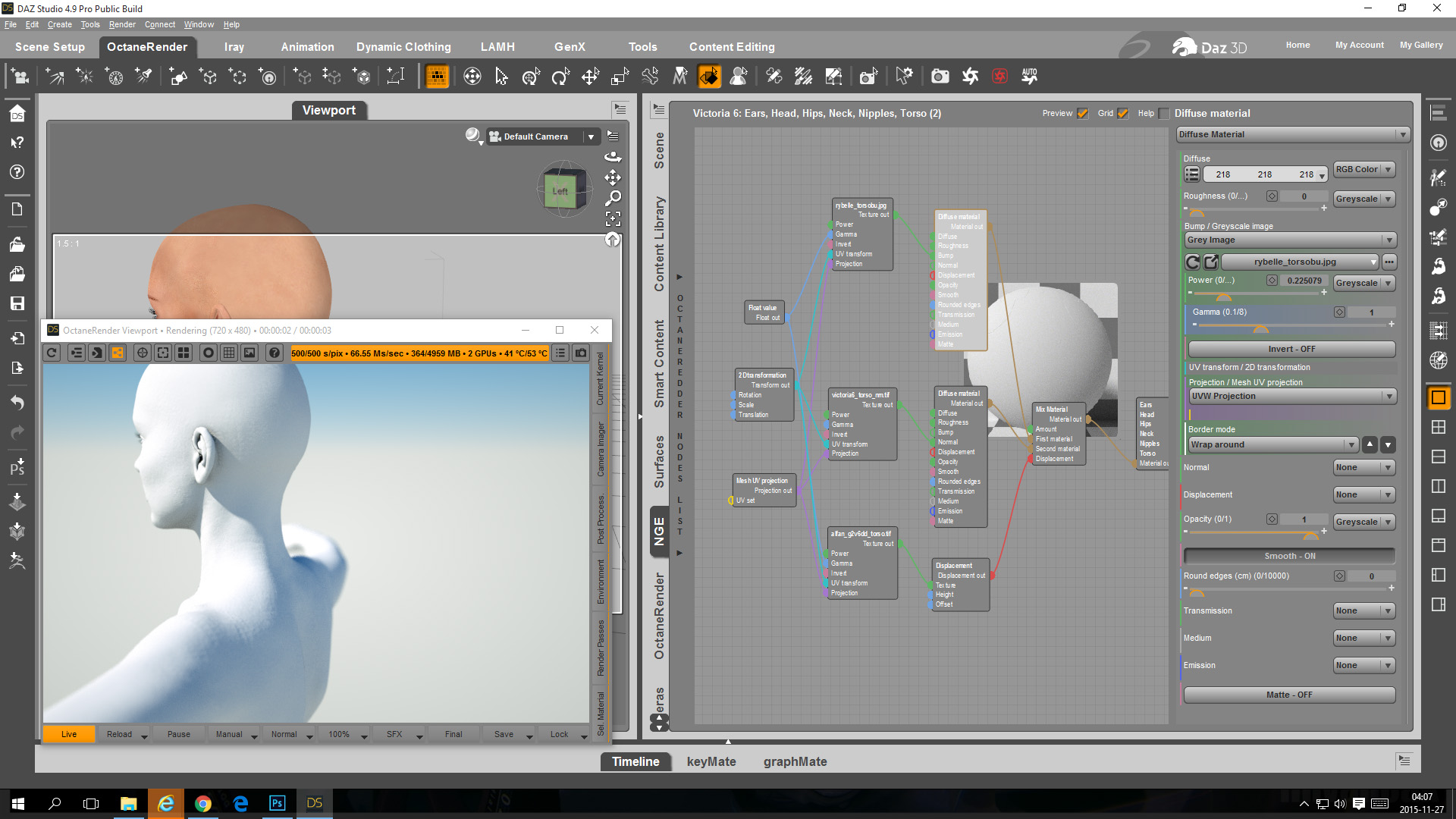Click the Invert - OFF button

[1291, 349]
